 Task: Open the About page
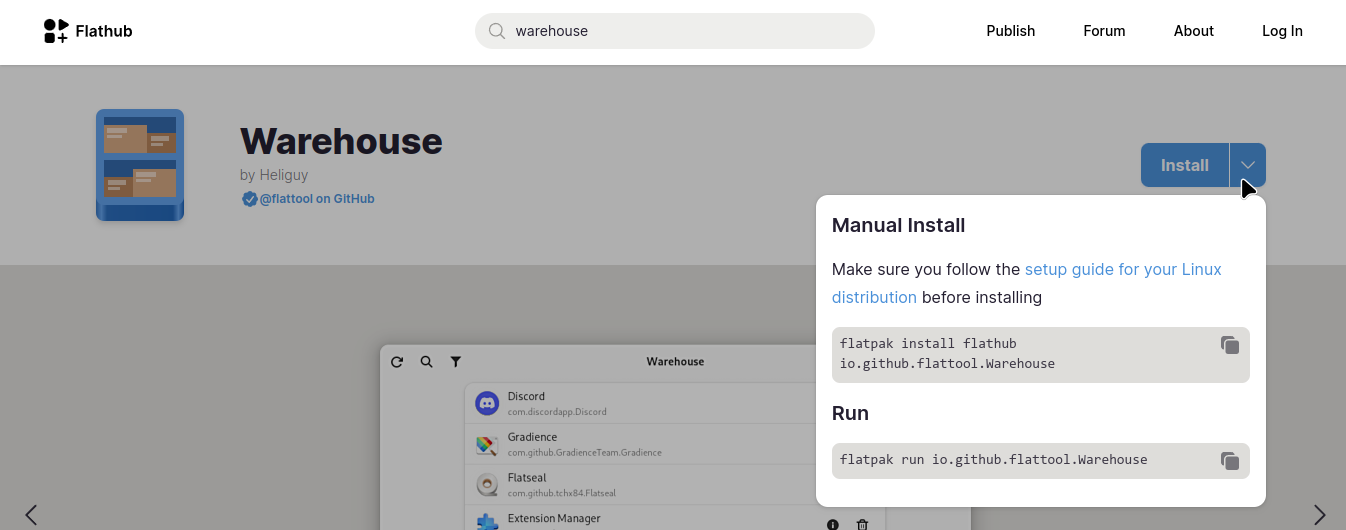point(1193,31)
